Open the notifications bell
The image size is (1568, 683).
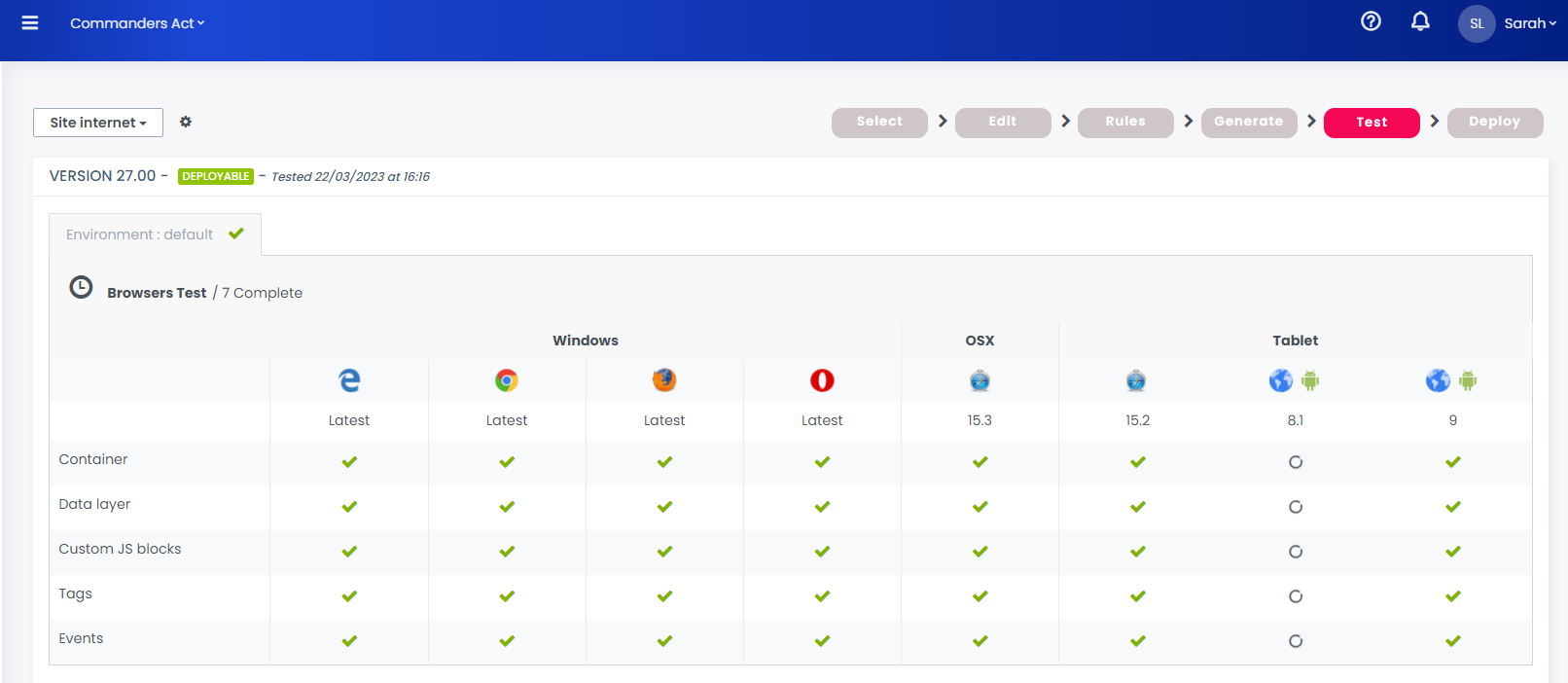click(1420, 21)
